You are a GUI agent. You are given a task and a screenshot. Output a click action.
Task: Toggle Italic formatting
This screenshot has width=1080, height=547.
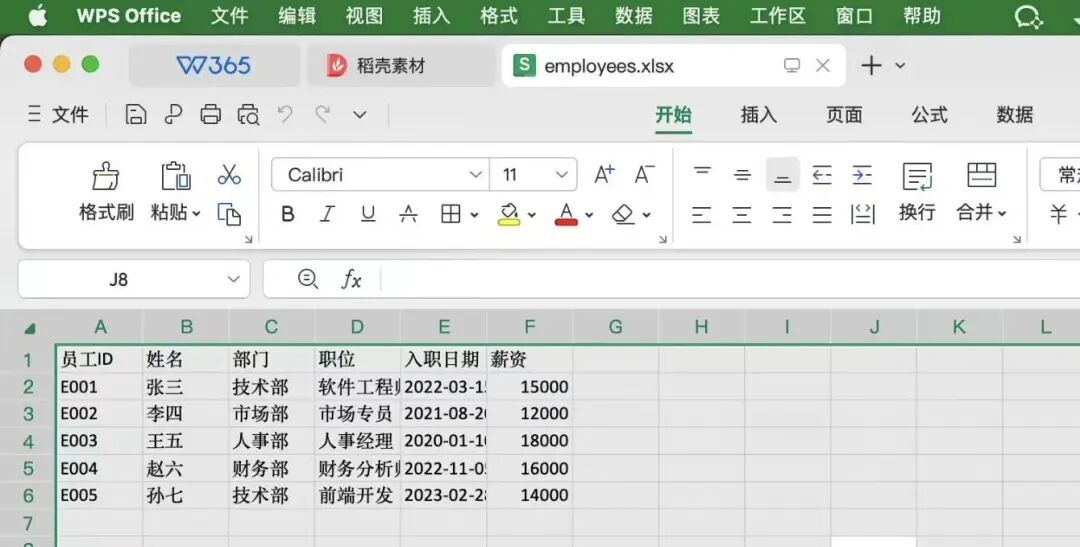327,215
